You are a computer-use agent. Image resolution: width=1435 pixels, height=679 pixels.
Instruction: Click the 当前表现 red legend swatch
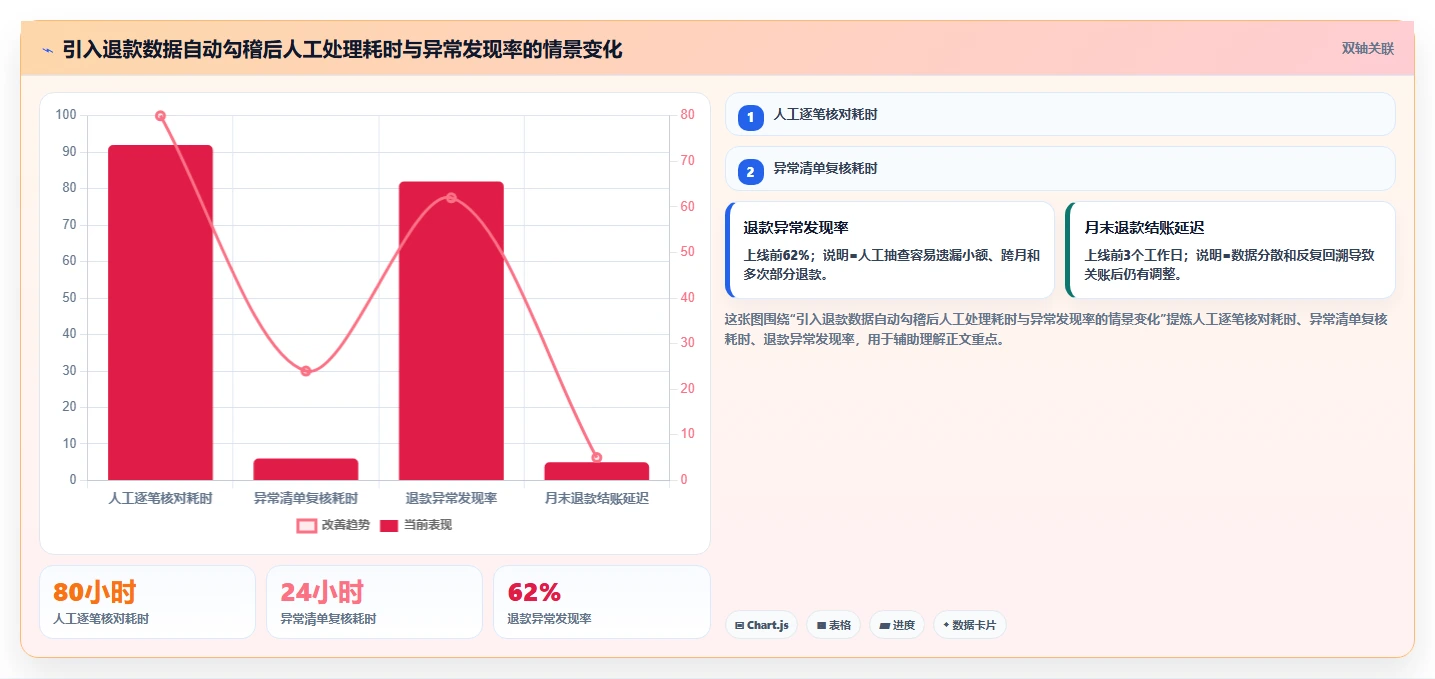point(389,525)
